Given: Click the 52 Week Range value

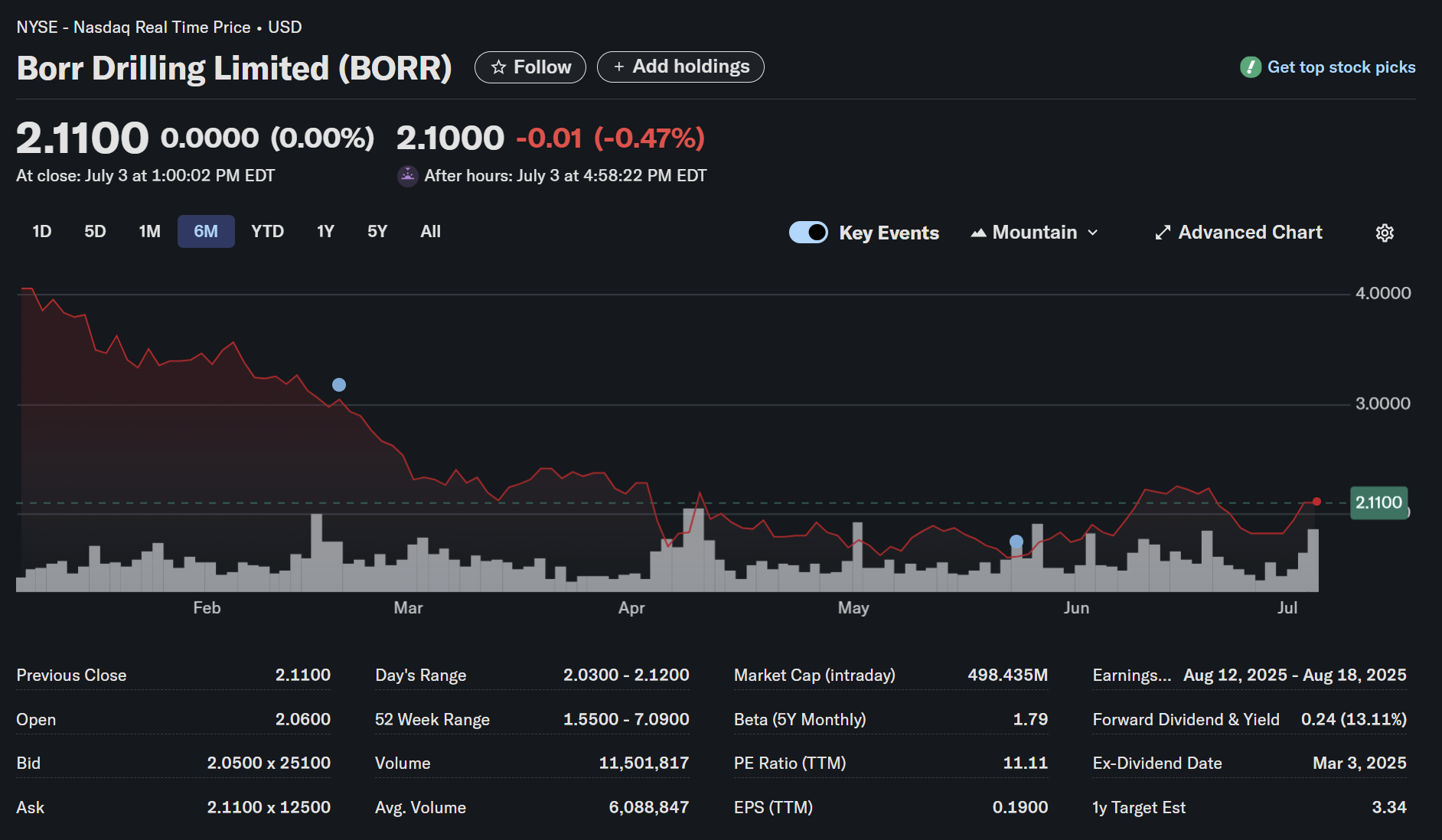Looking at the screenshot, I should tap(626, 720).
